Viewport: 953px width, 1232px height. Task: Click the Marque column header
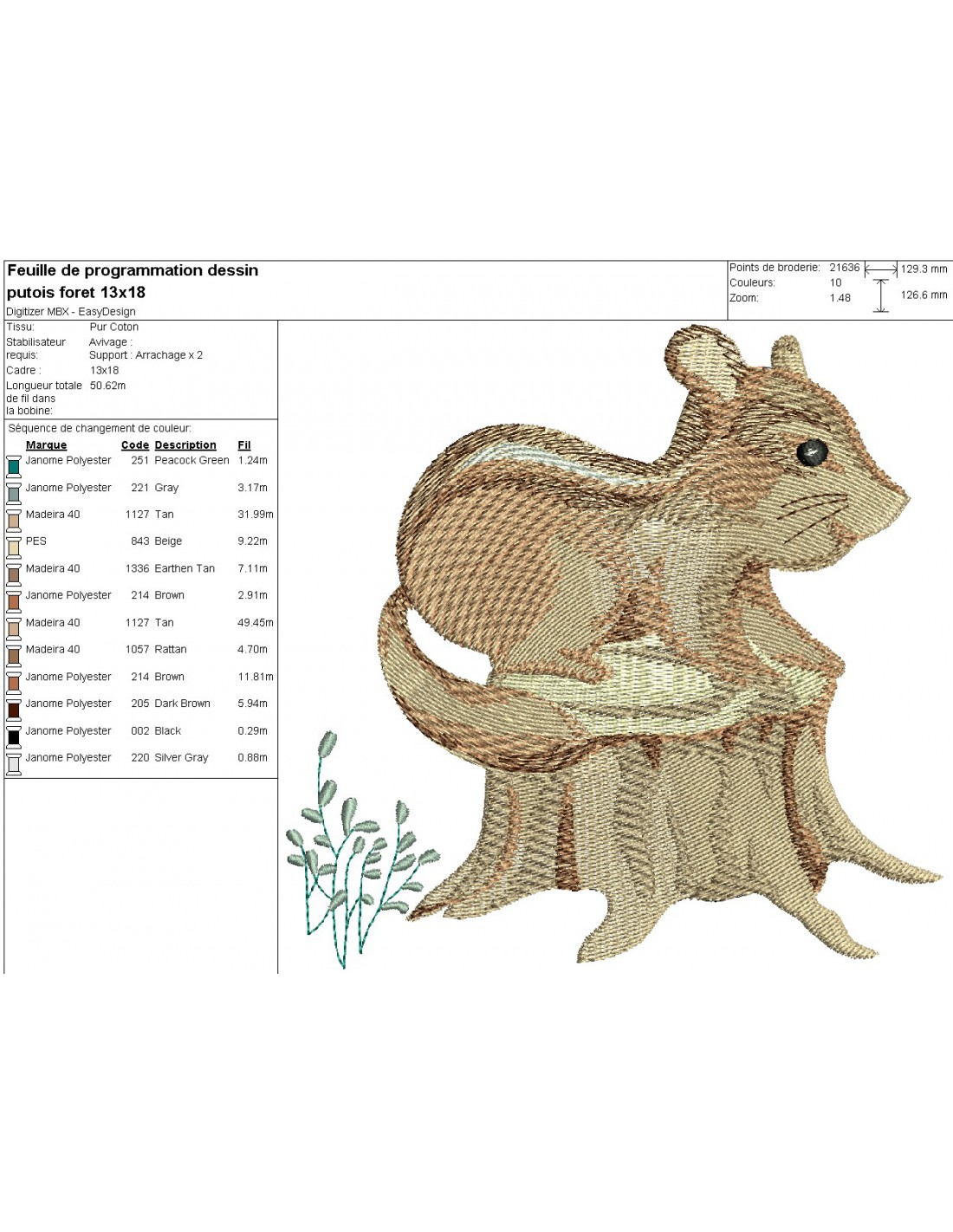[46, 445]
